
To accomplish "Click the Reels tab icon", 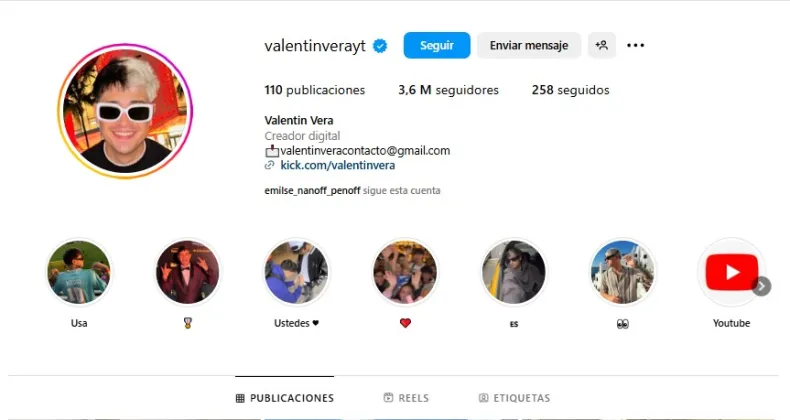I will point(388,398).
